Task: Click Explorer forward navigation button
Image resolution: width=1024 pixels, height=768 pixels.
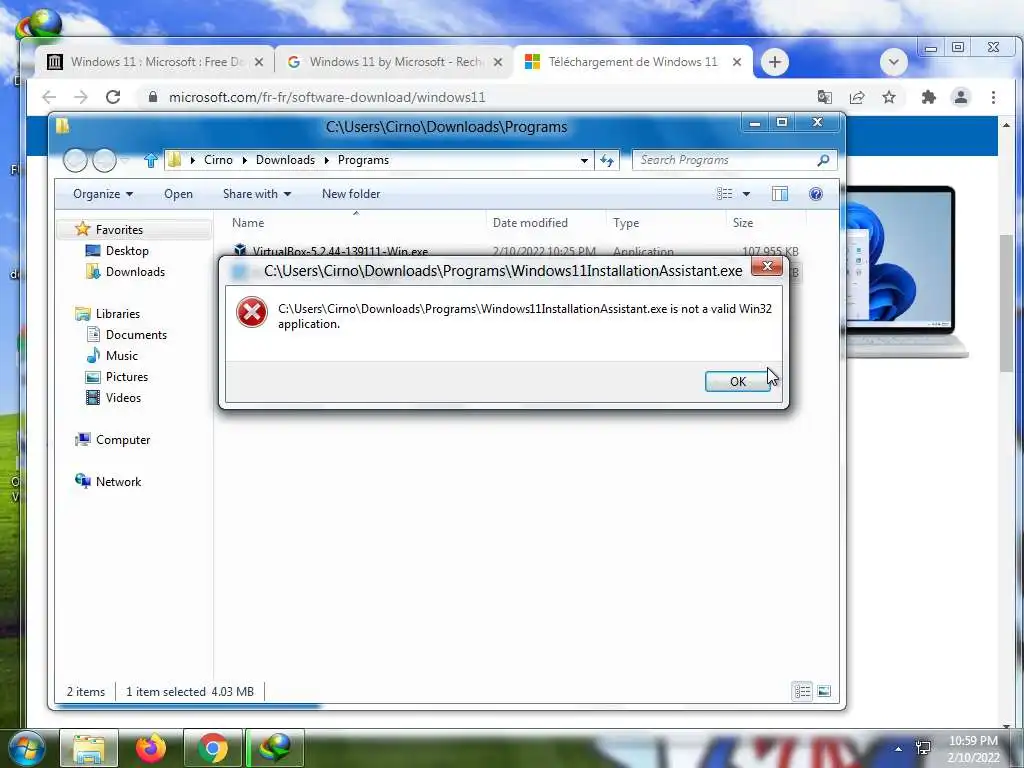Action: [x=104, y=160]
